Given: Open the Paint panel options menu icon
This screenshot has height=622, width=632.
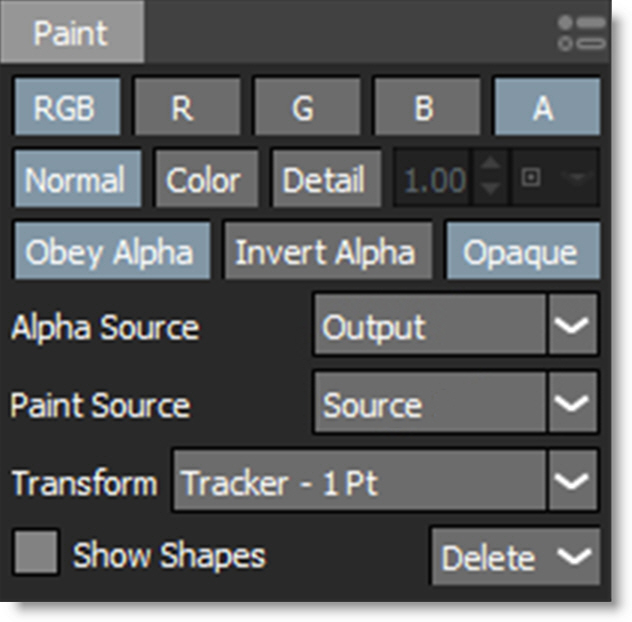Looking at the screenshot, I should coord(581,32).
